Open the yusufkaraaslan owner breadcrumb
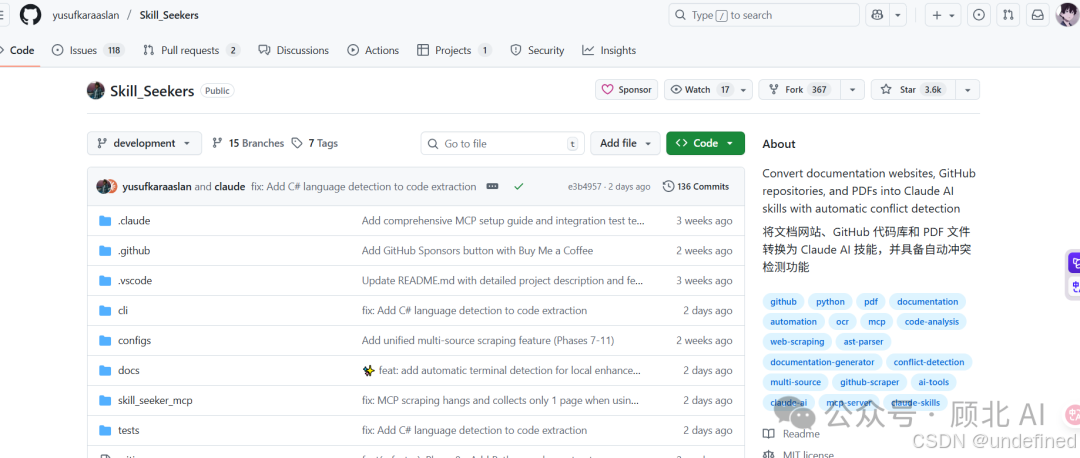Screen dimensions: 1080x458 click(x=85, y=15)
